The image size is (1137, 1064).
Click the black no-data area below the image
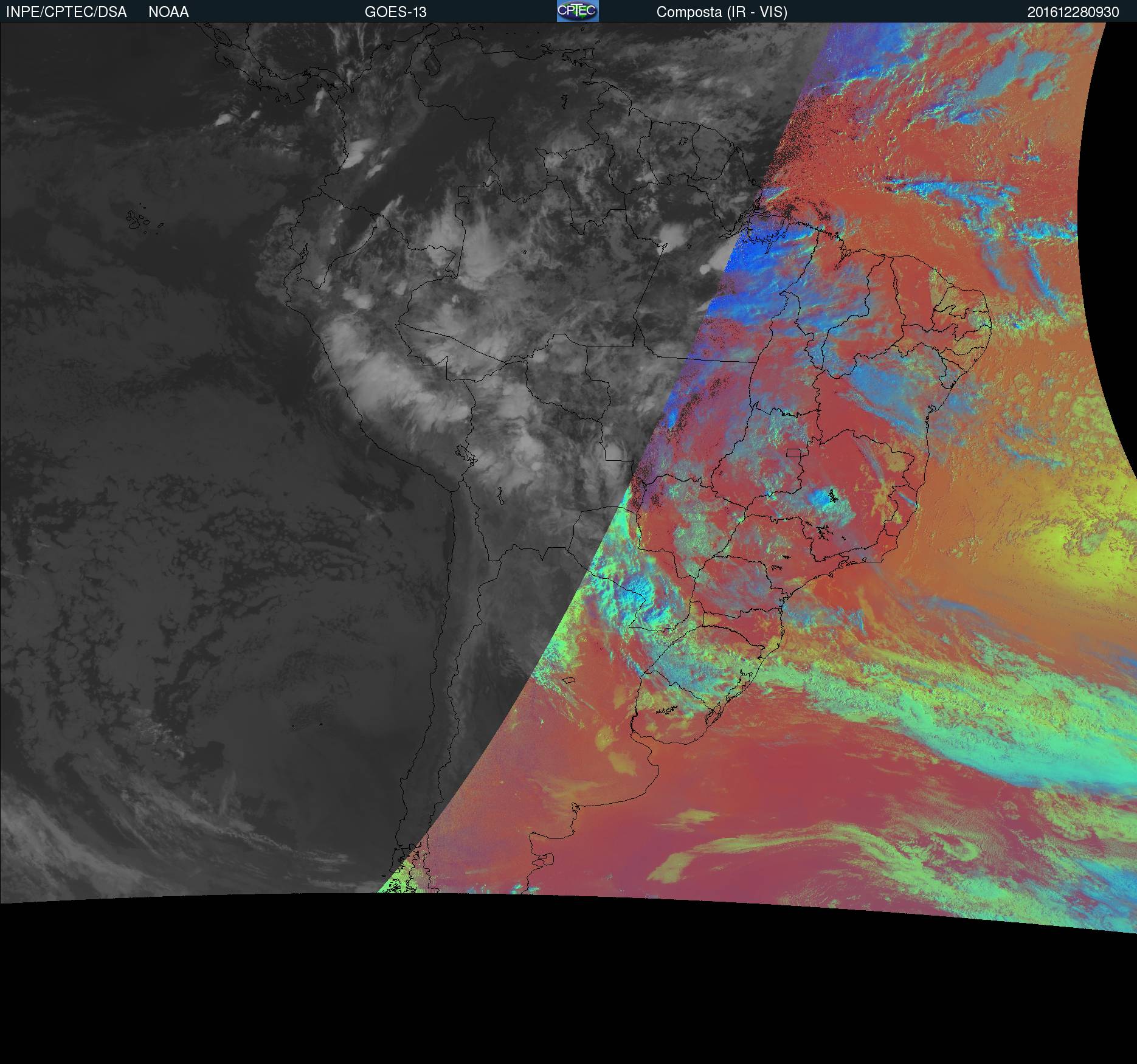[568, 997]
